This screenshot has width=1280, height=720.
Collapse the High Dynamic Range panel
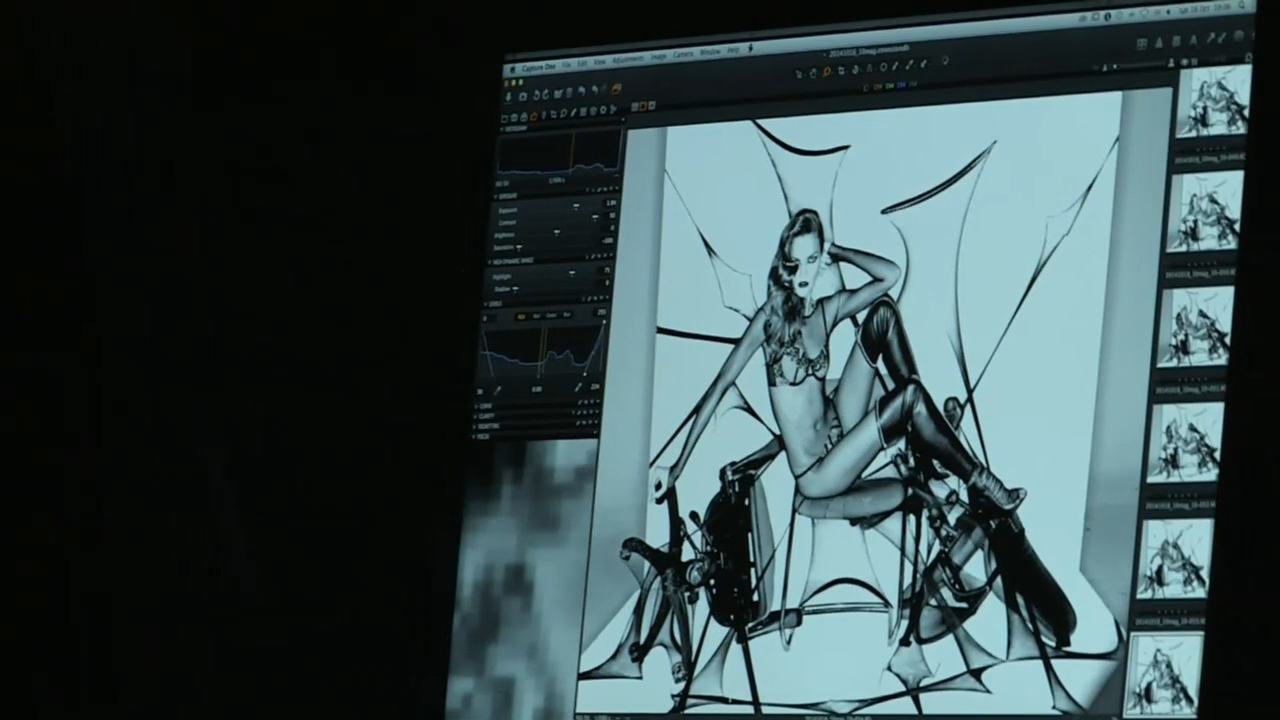coord(490,261)
